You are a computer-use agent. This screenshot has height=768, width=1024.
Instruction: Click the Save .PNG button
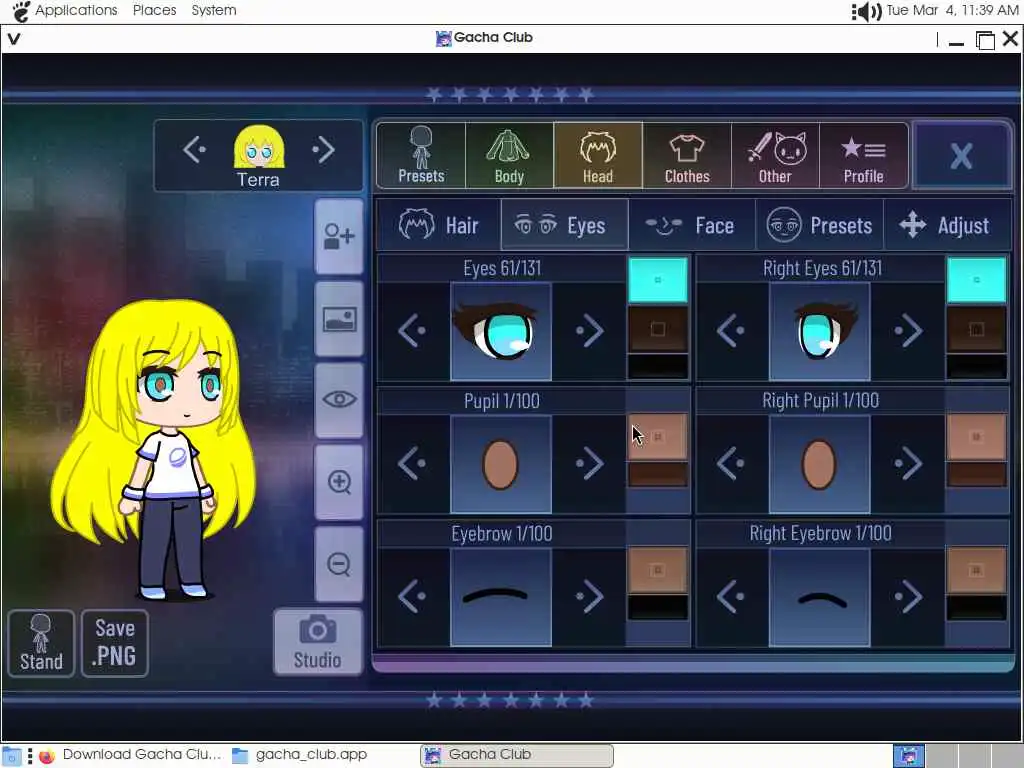115,643
